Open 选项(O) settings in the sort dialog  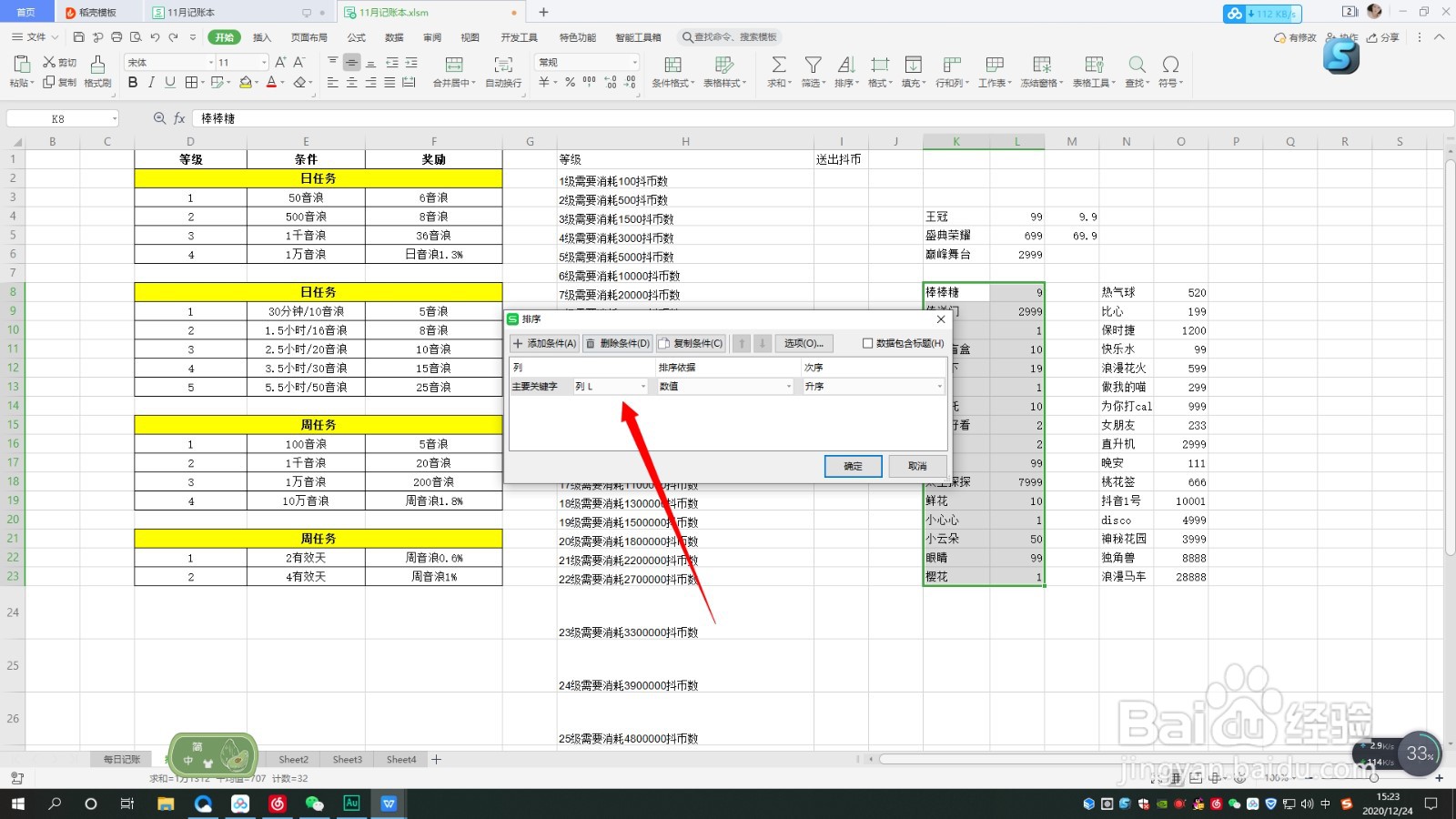804,343
